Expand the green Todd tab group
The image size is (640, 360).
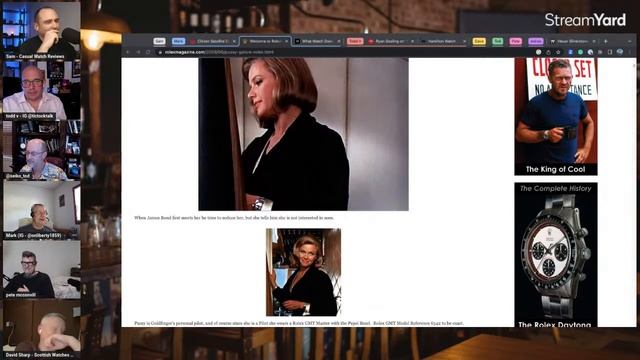pyautogui.click(x=497, y=41)
